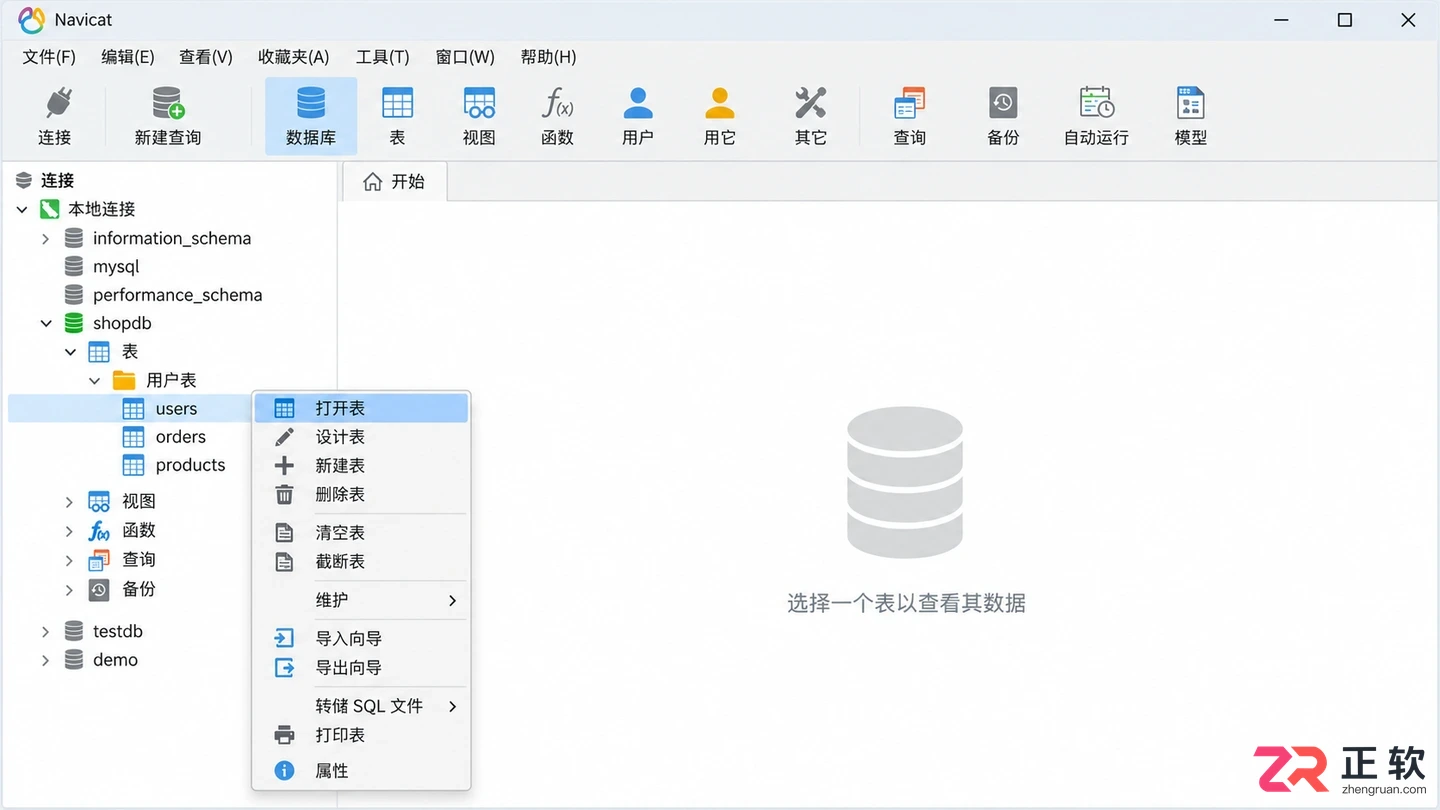Switch to the 开始 tab

tap(394, 182)
